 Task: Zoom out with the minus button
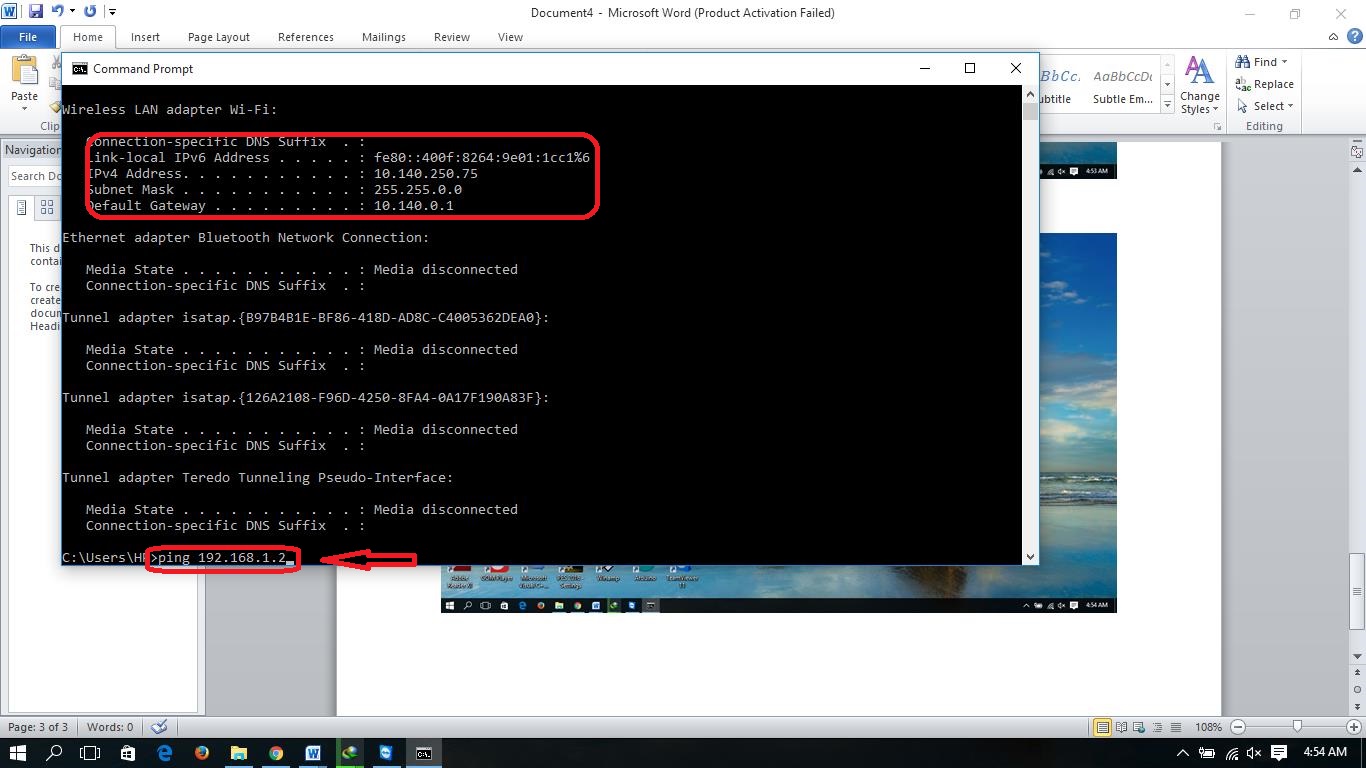(1238, 727)
